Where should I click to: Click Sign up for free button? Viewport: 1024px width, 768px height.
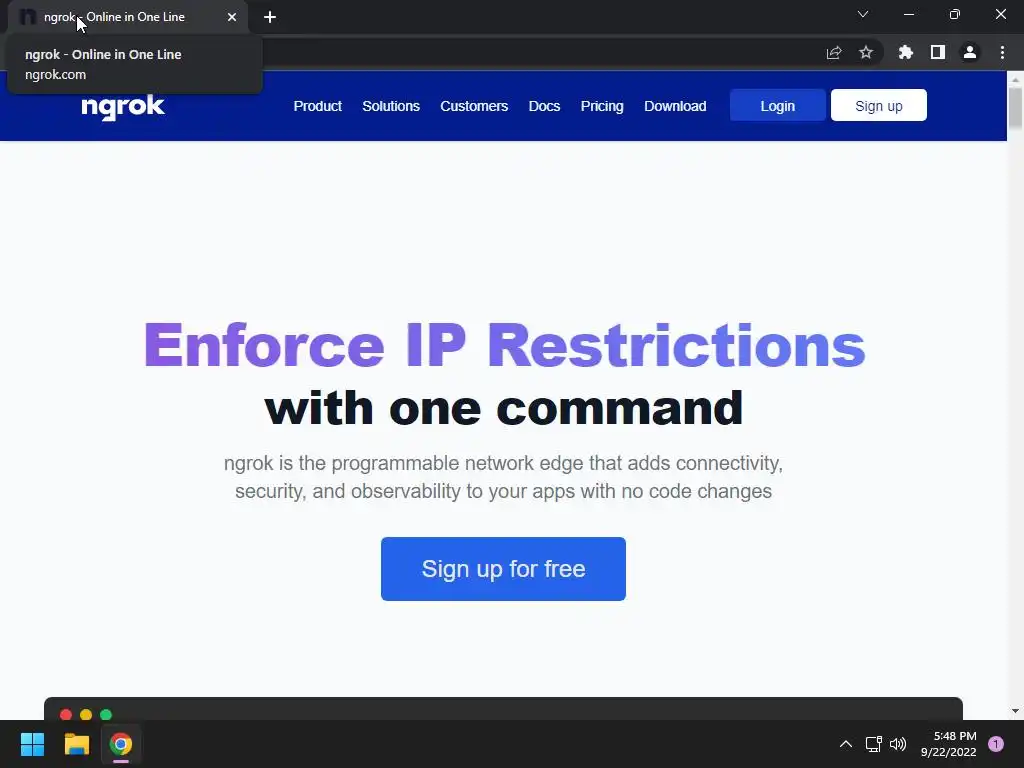pos(504,569)
